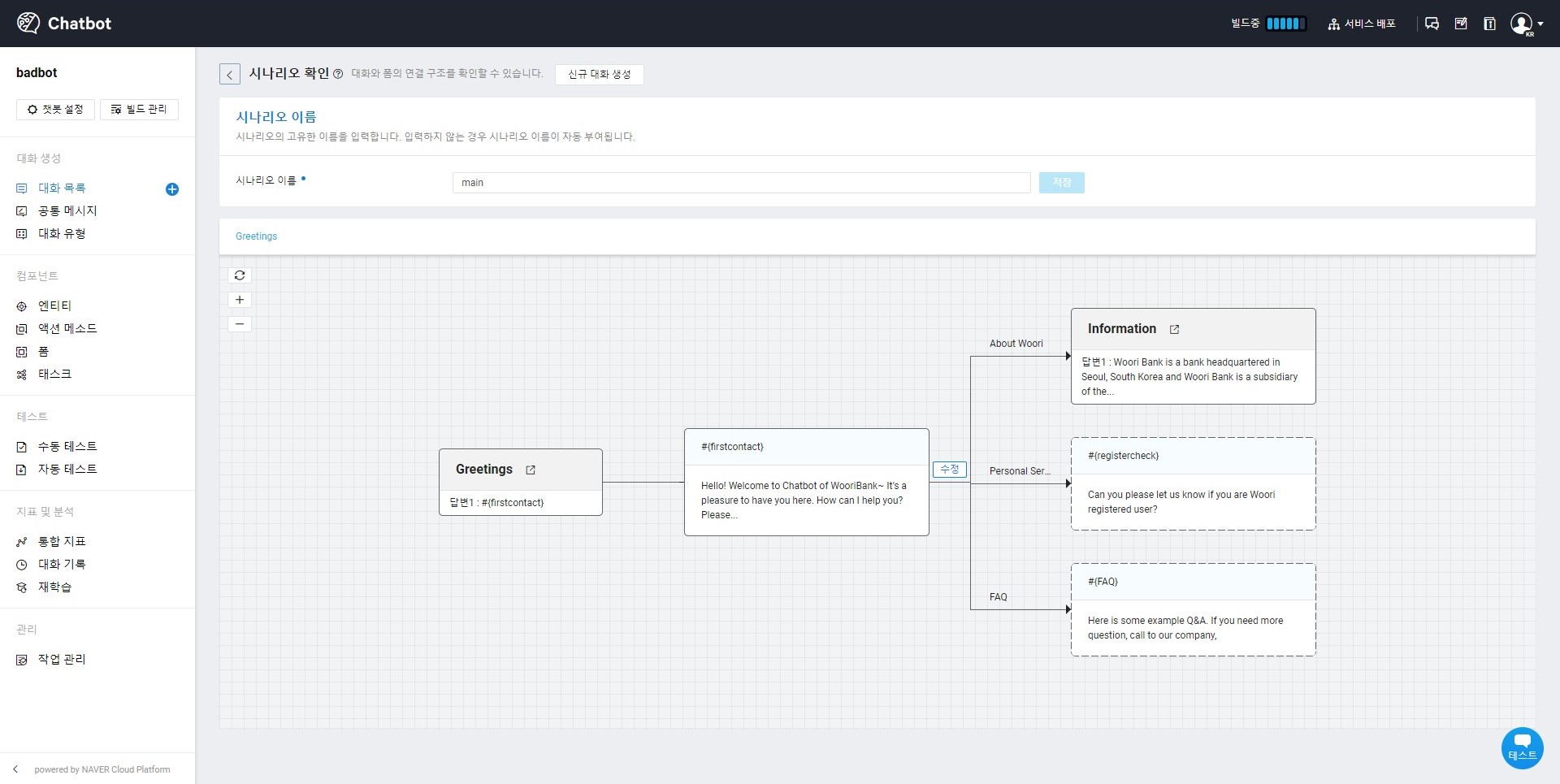Click the Greetings node title
The image size is (1560, 784).
point(484,470)
